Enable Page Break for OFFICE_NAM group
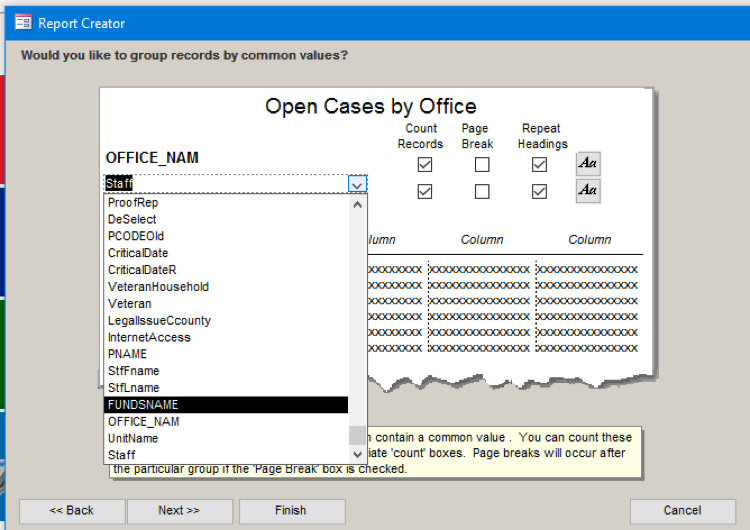The height and width of the screenshot is (530, 750). coord(482,165)
